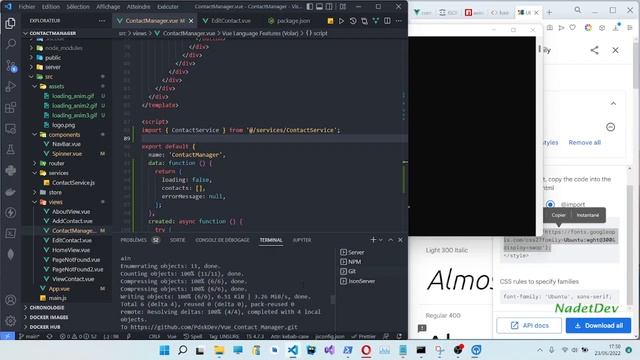Open the Thunder Client lightning icon

11,213
